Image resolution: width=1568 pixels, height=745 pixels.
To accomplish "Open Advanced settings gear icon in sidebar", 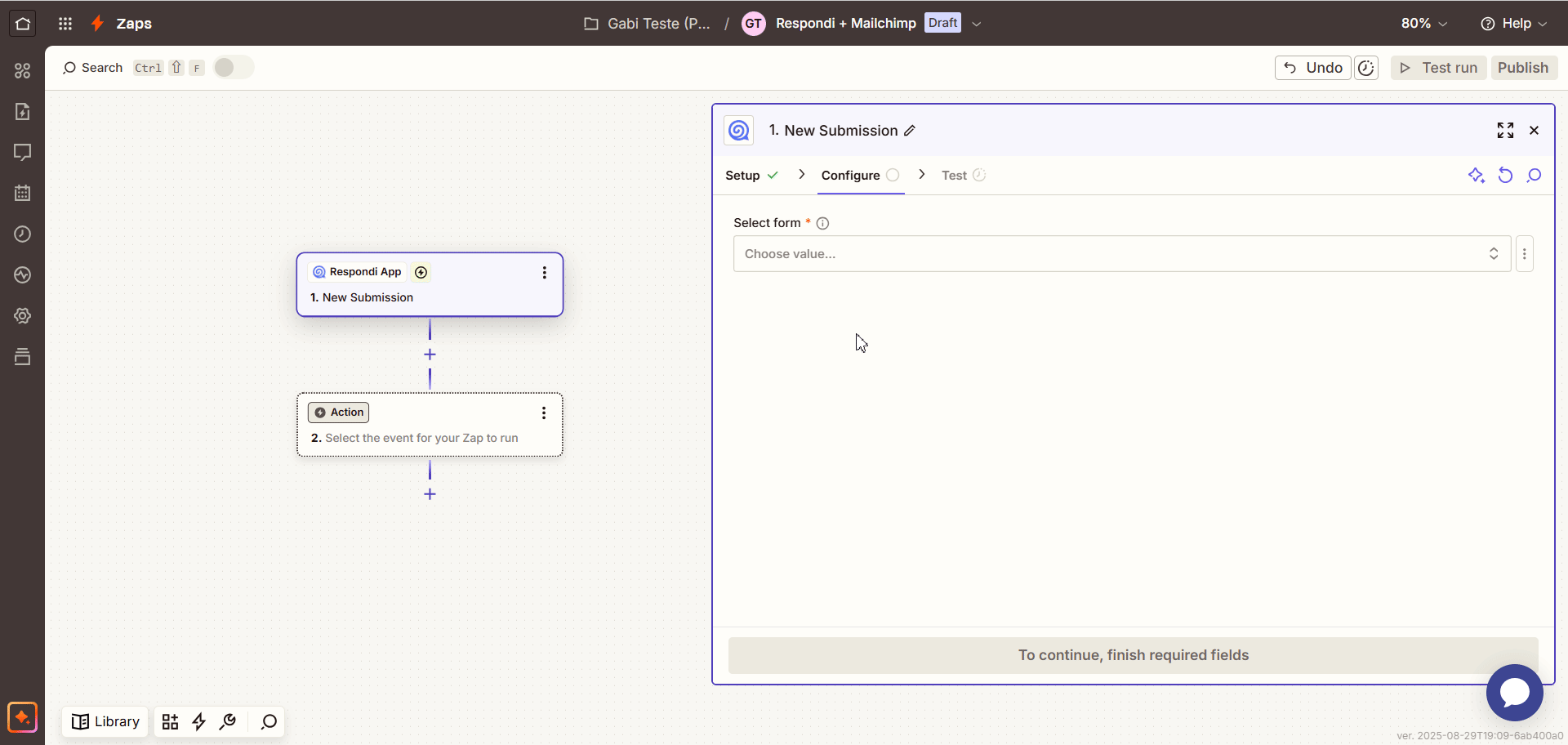I will pos(23,316).
